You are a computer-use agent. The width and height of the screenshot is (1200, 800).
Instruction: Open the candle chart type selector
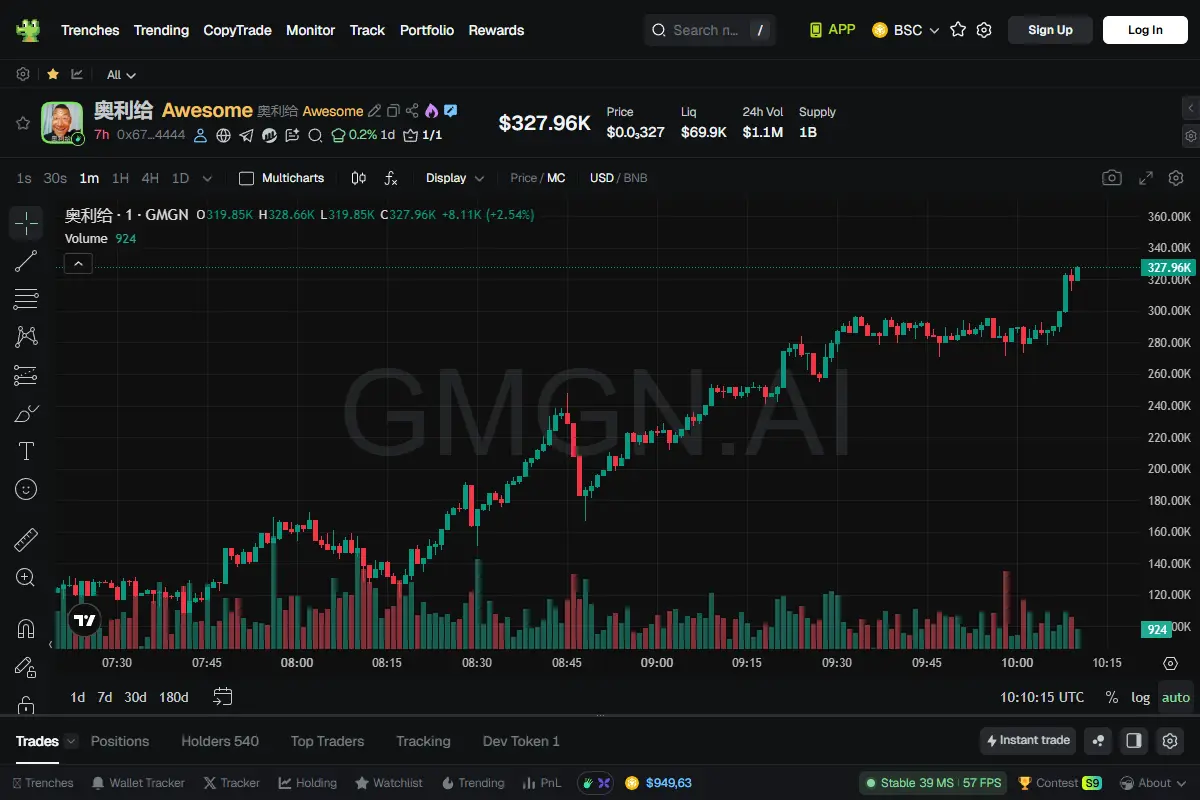pyautogui.click(x=359, y=178)
